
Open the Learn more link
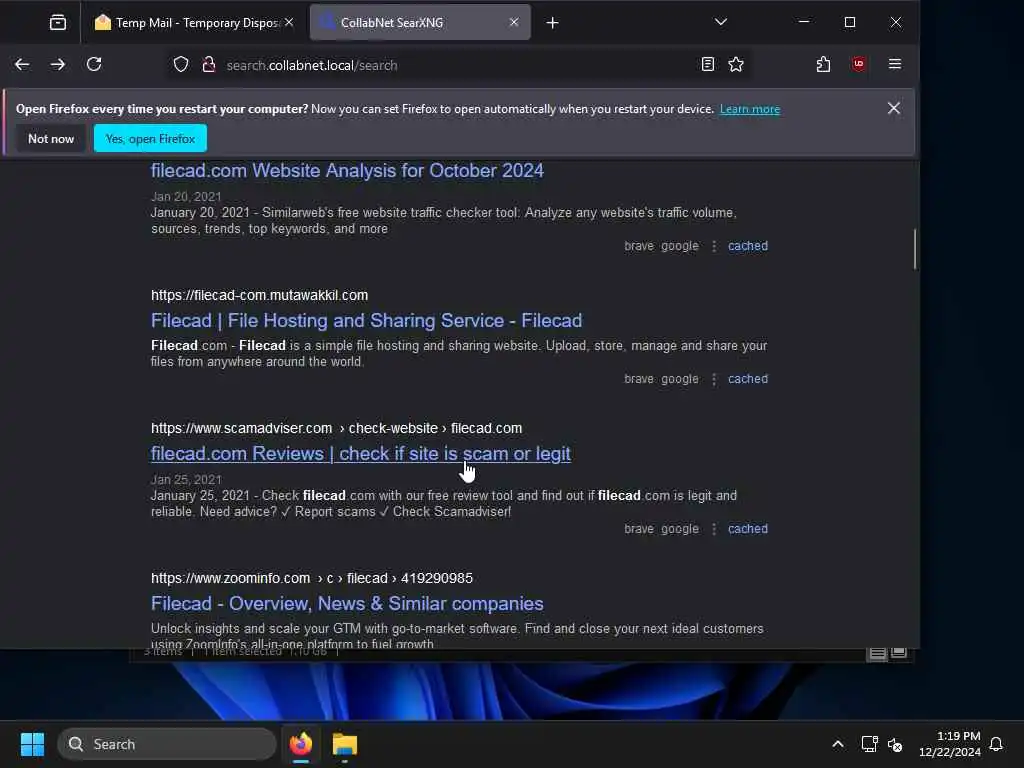[x=750, y=109]
